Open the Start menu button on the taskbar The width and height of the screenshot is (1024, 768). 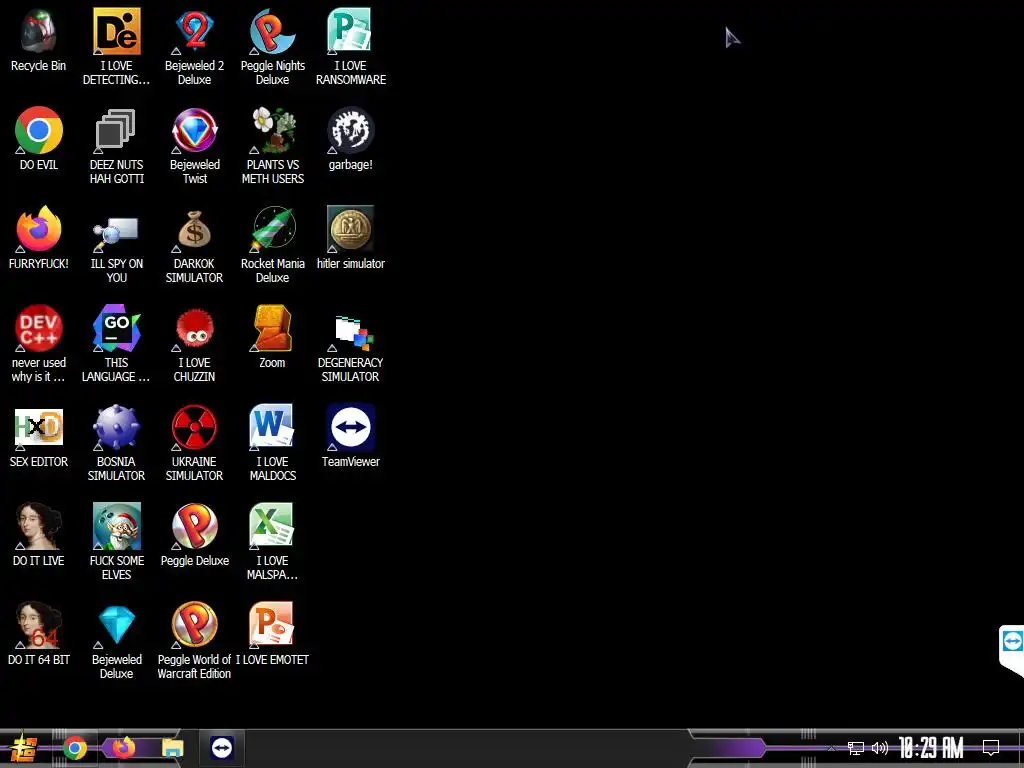pos(24,749)
